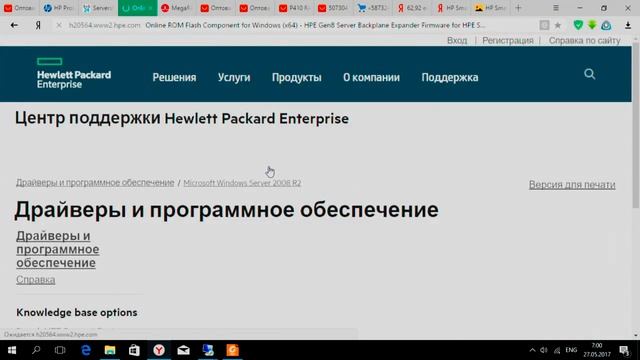Open the Услуги menu

point(234,78)
